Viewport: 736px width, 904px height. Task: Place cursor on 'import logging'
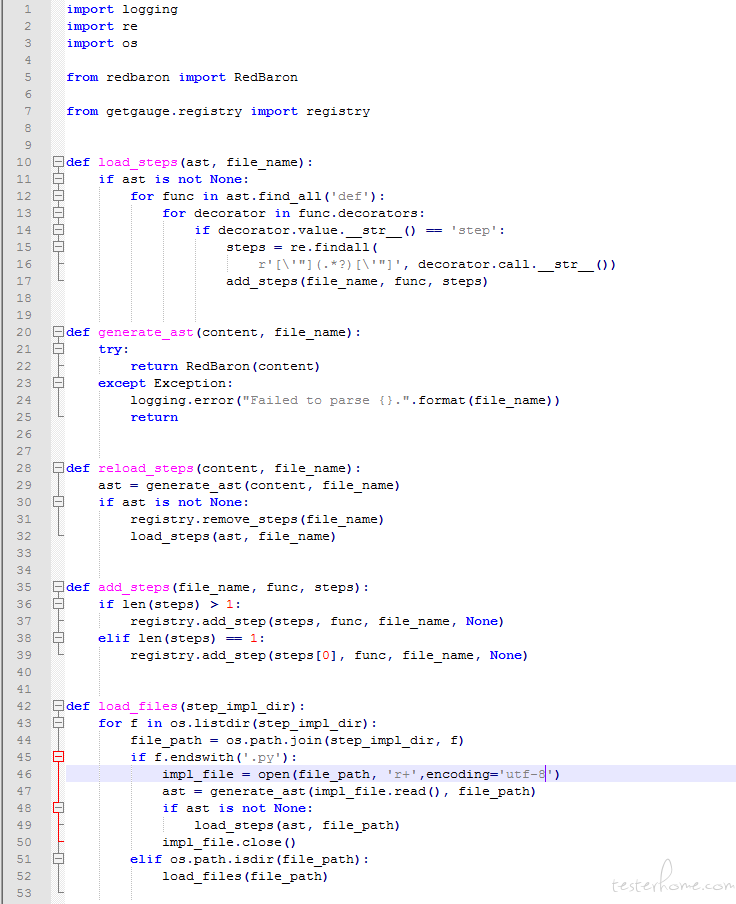[x=122, y=10]
